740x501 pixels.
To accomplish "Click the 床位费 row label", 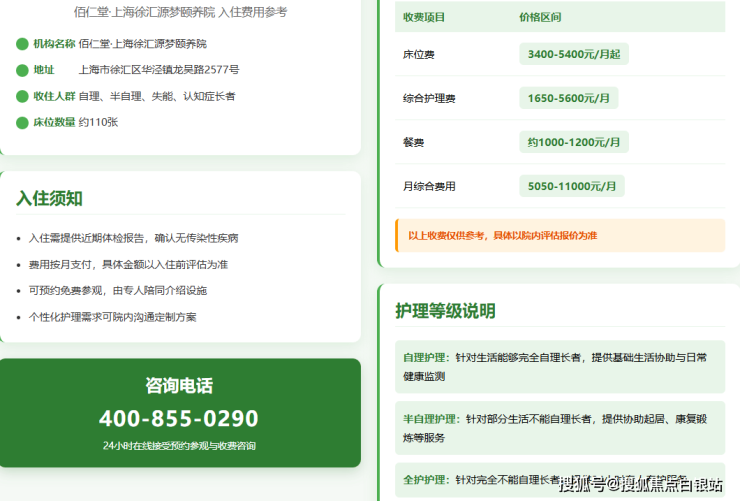I will [419, 55].
